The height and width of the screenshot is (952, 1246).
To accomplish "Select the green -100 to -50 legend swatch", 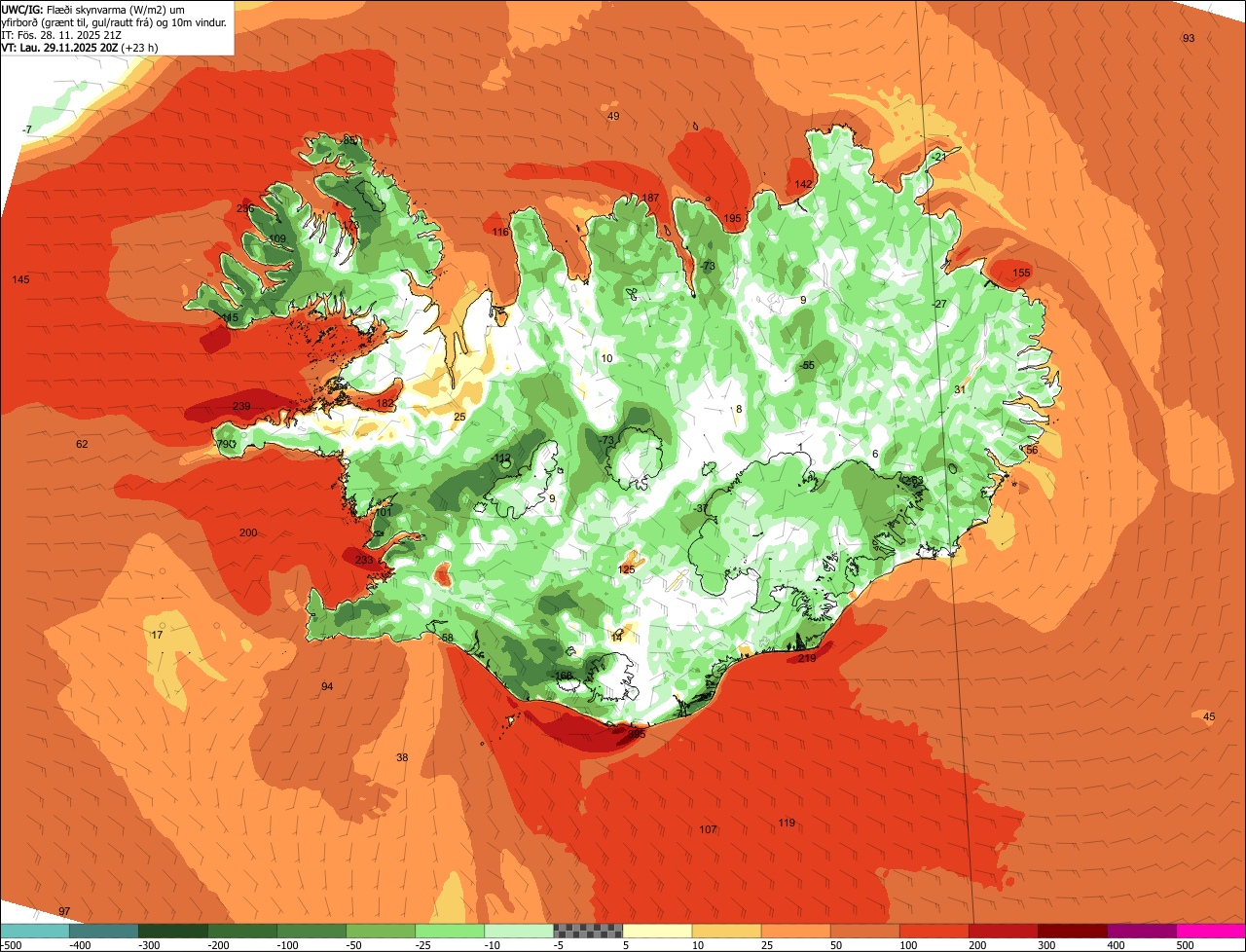I will click(311, 931).
